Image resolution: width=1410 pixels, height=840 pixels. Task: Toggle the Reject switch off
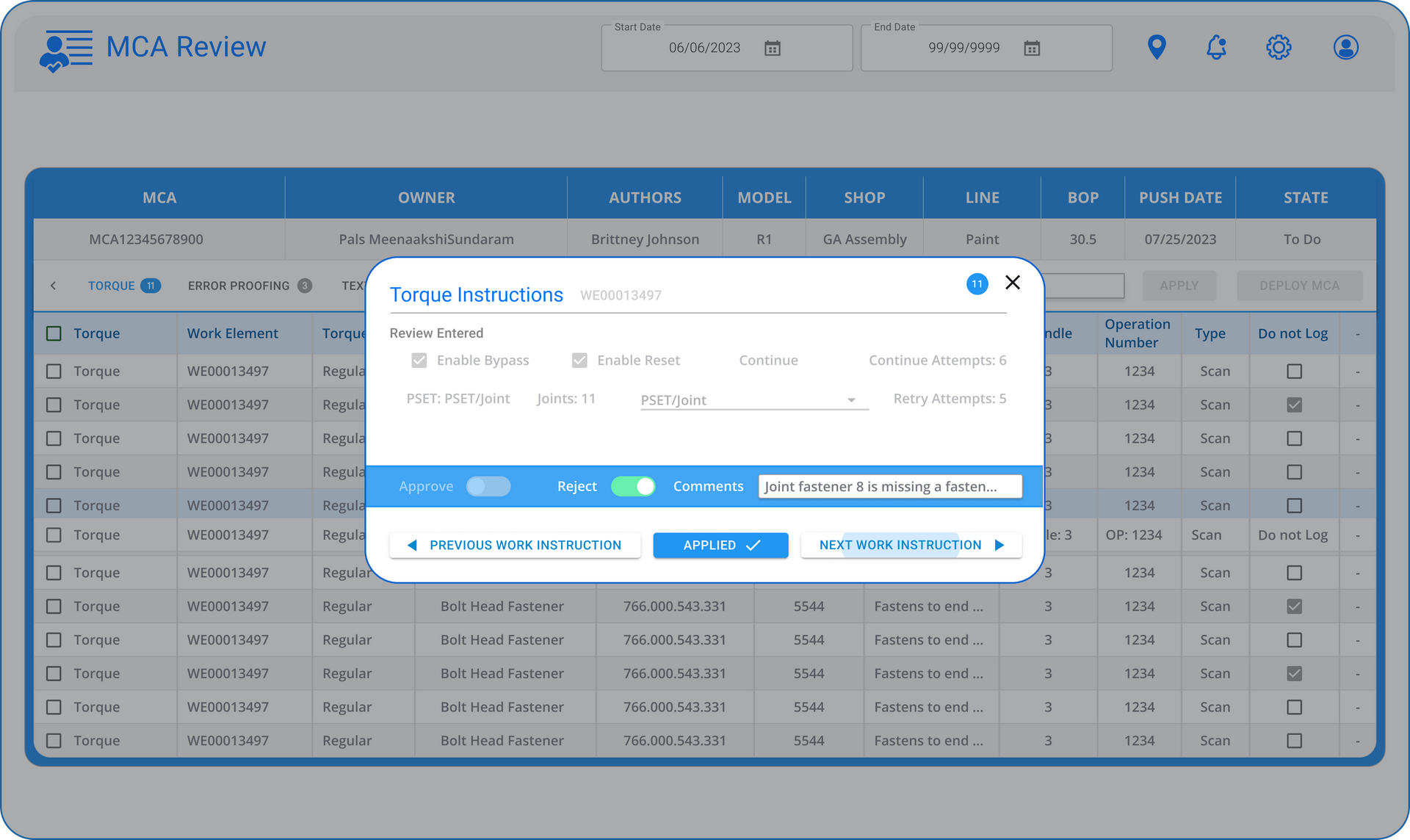633,486
